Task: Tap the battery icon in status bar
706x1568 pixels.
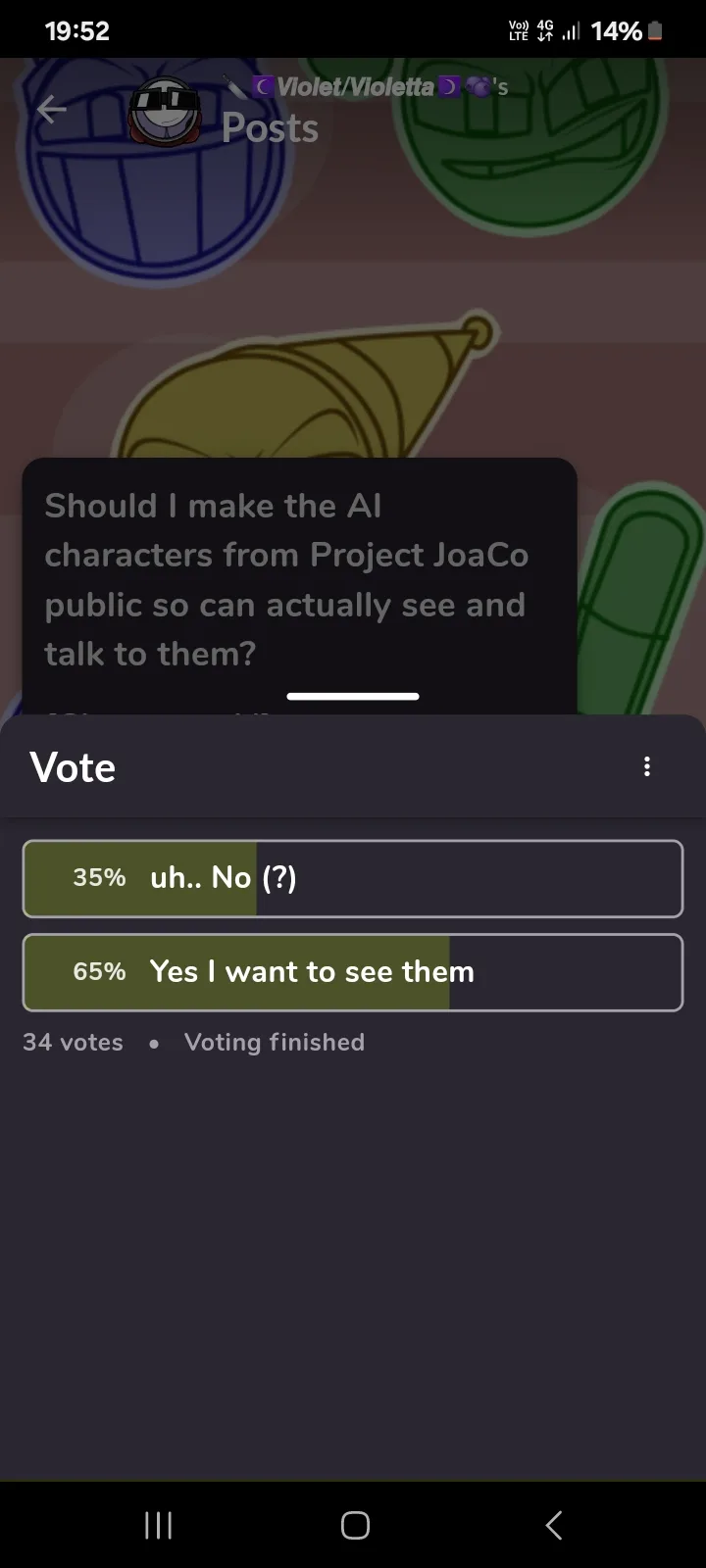Action: [x=656, y=31]
